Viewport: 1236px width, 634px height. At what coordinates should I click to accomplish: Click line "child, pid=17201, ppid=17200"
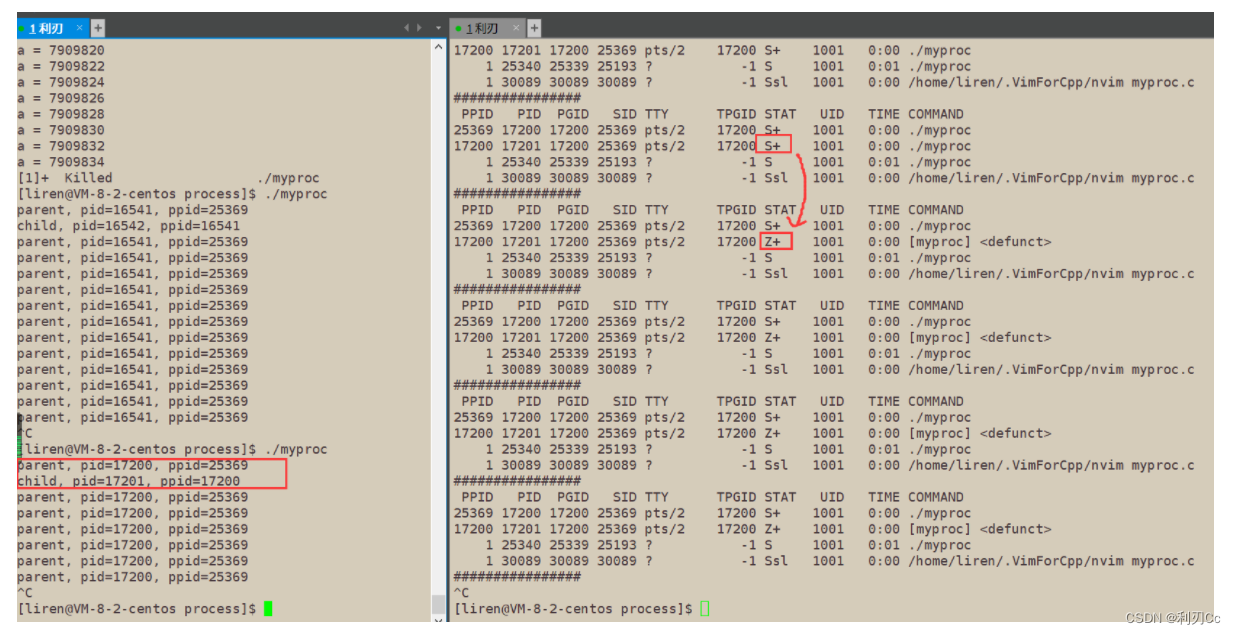point(129,481)
